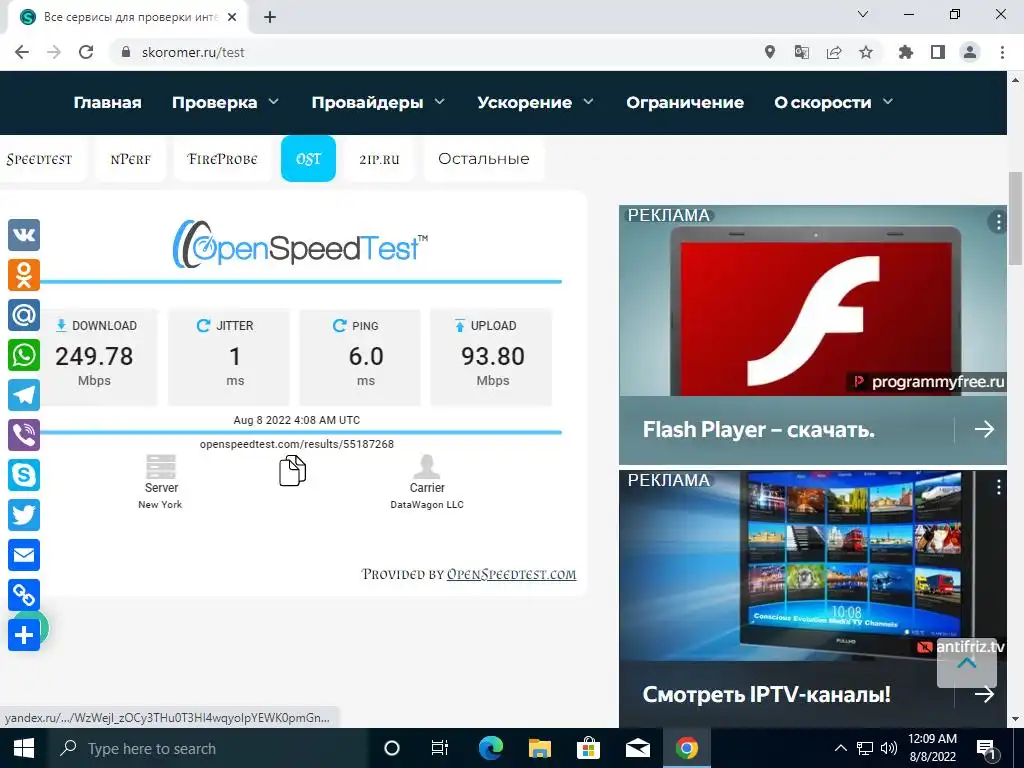This screenshot has width=1024, height=768.
Task: Switch to FireProbe tab
Action: coord(222,159)
